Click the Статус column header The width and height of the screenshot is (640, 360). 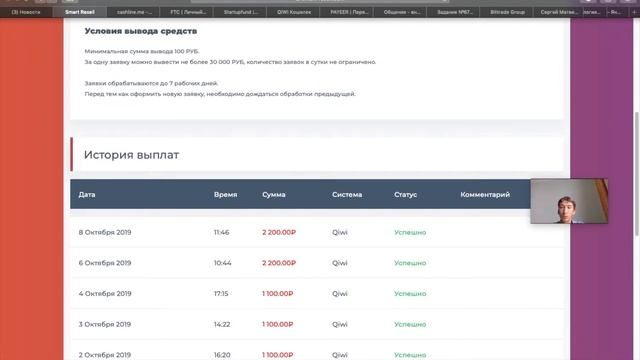pos(405,195)
